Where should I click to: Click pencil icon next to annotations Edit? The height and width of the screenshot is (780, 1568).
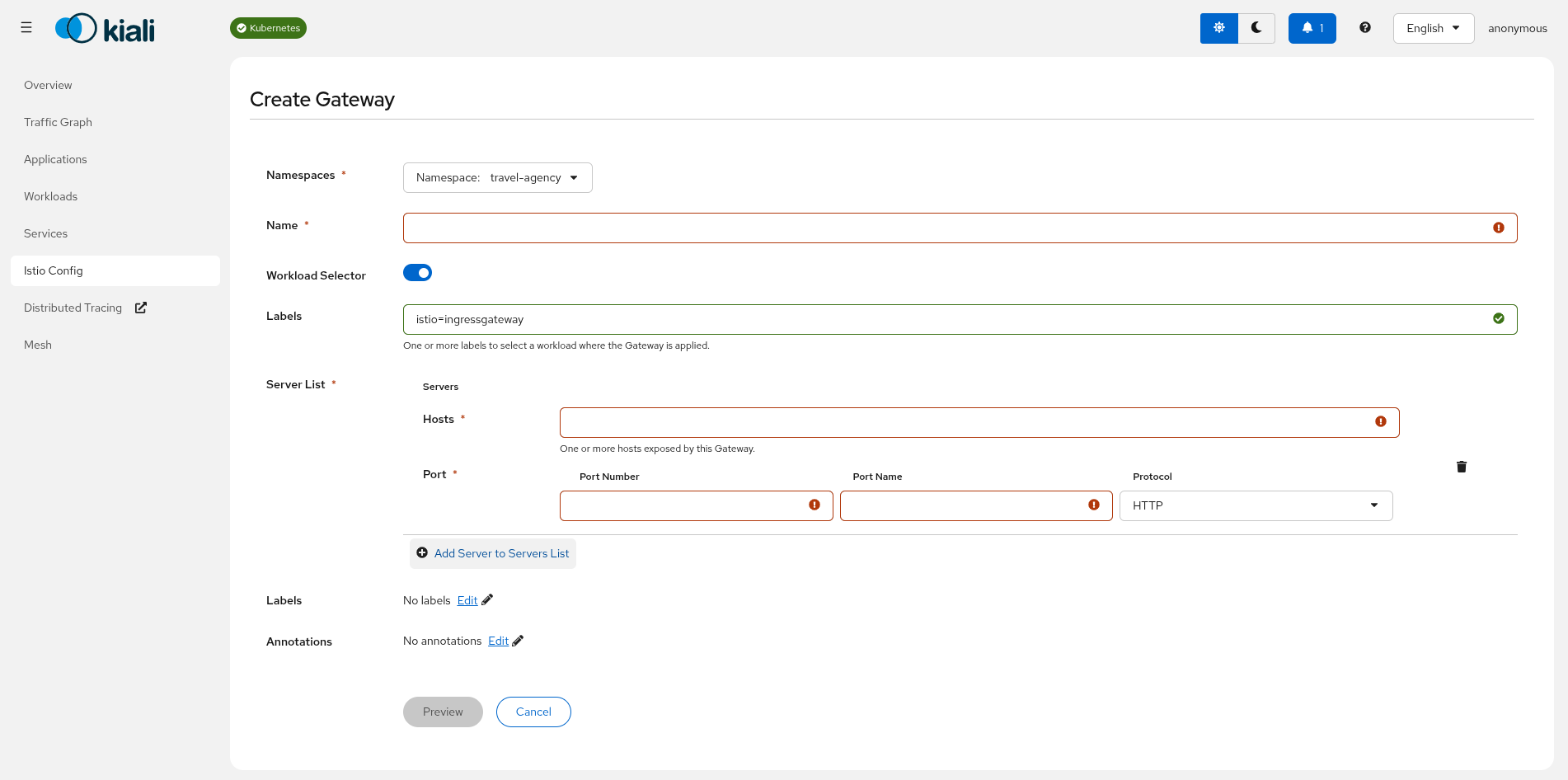(518, 641)
